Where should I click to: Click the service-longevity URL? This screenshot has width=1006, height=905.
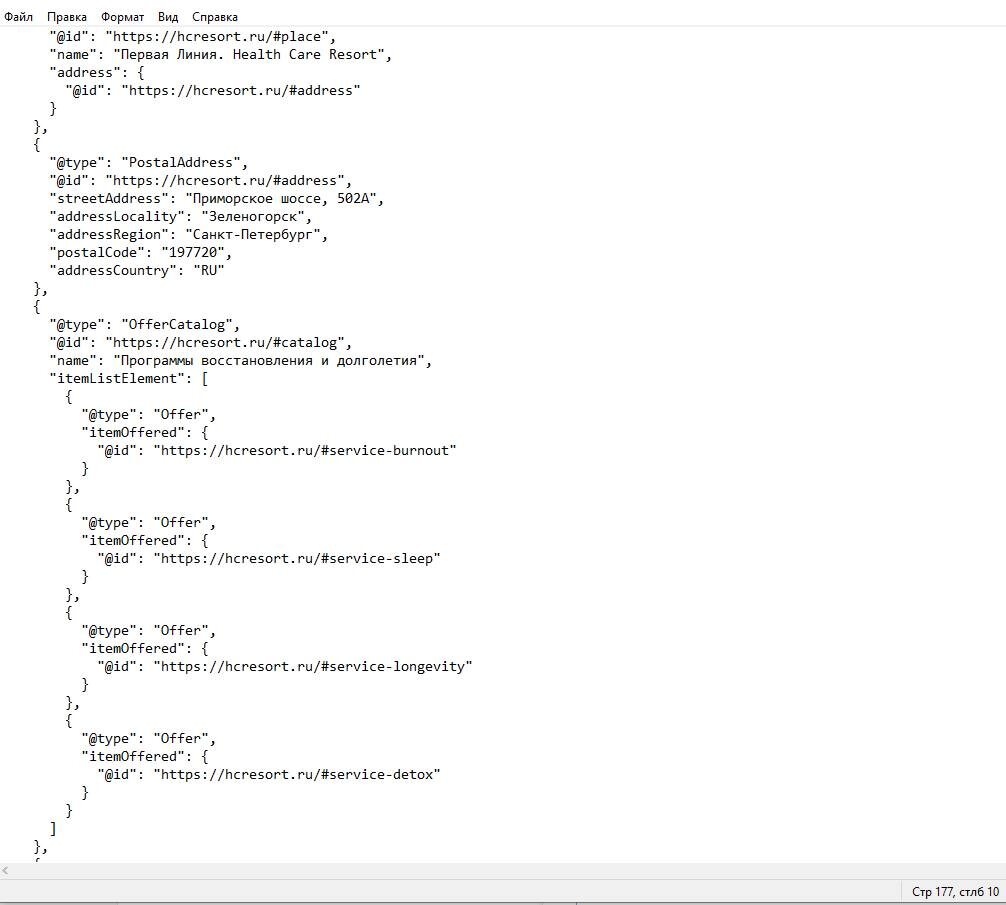[312, 666]
